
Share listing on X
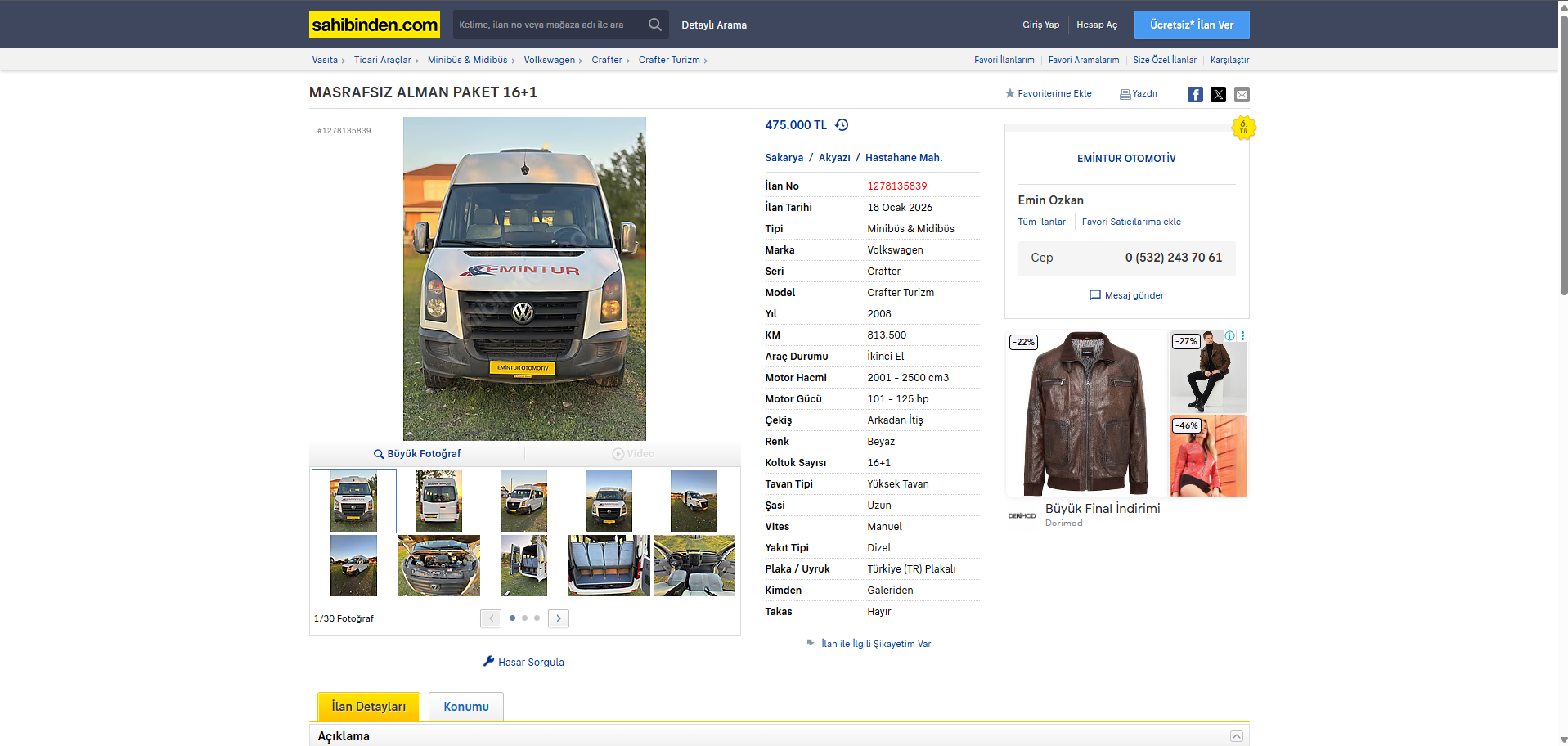pyautogui.click(x=1219, y=94)
